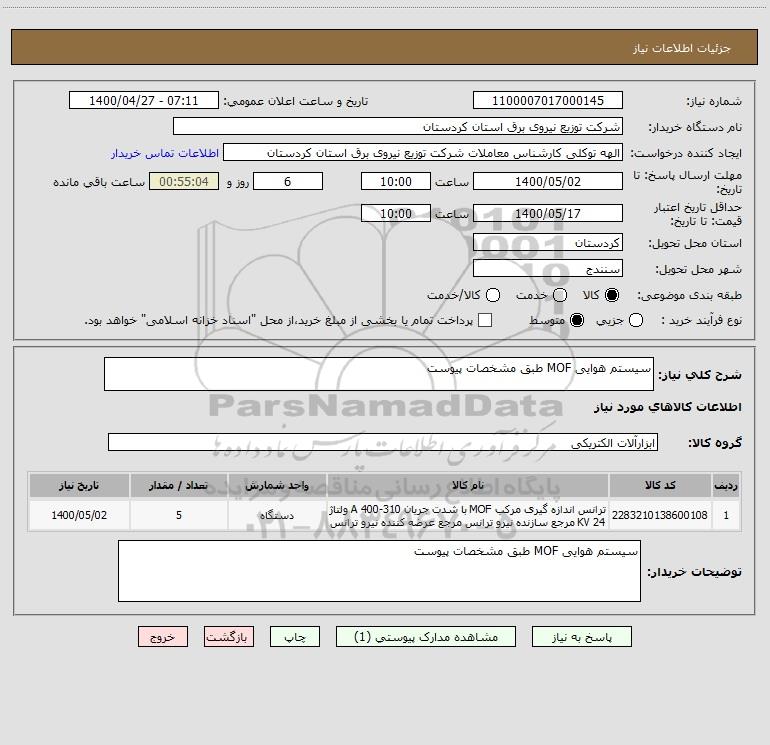Click the quantity cell showing 5
The width and height of the screenshot is (770, 745).
(179, 515)
